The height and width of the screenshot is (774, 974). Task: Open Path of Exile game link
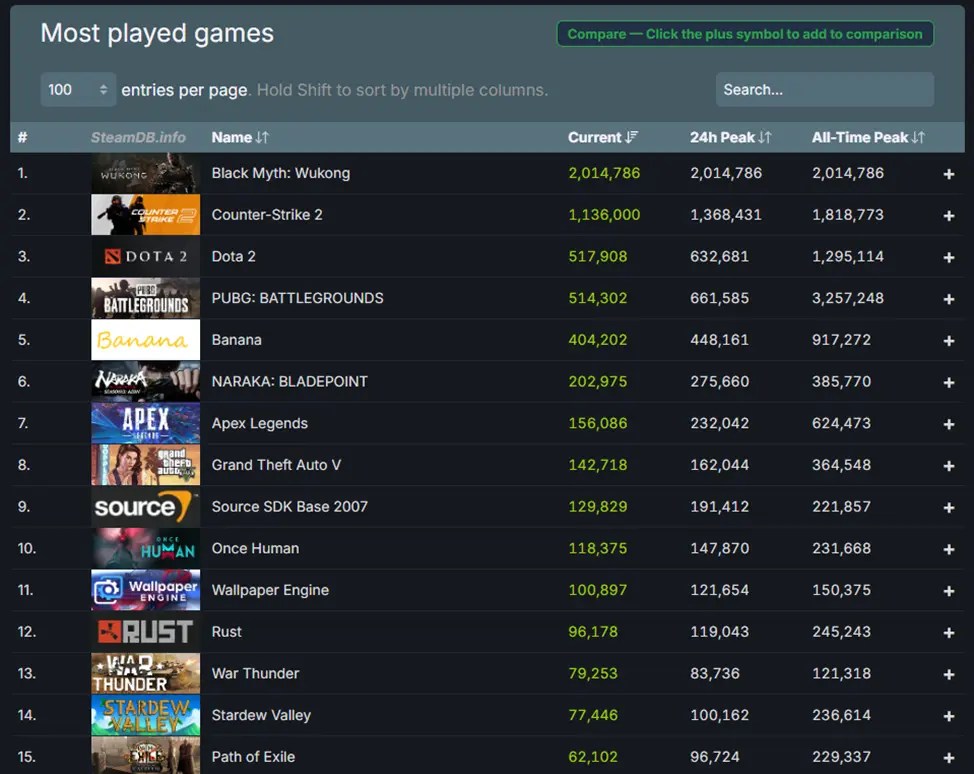point(253,756)
